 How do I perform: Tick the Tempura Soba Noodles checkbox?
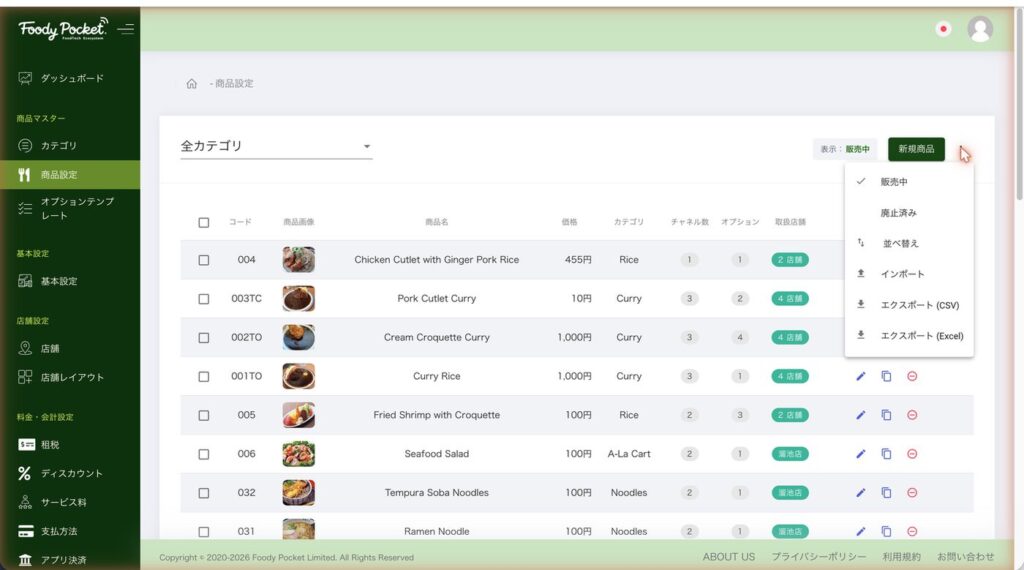coord(204,493)
